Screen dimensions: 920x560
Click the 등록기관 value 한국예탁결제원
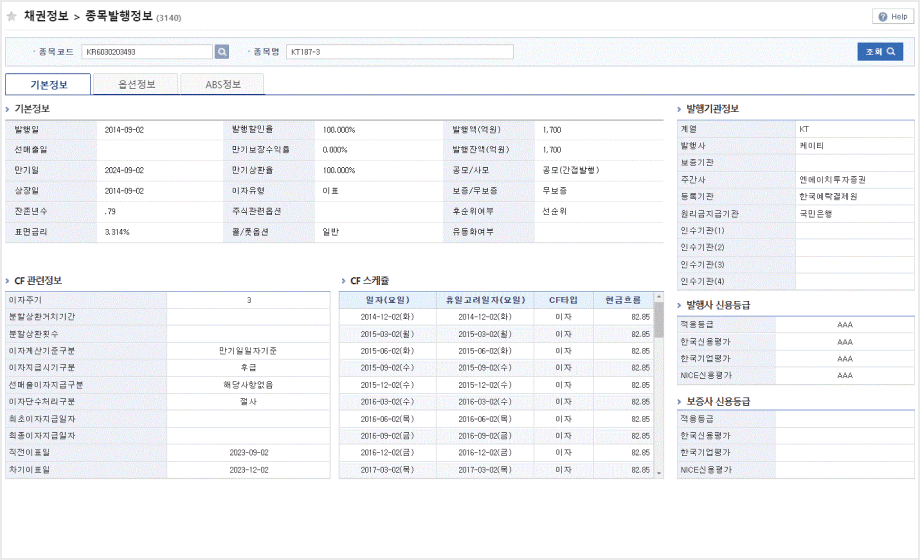(x=828, y=197)
